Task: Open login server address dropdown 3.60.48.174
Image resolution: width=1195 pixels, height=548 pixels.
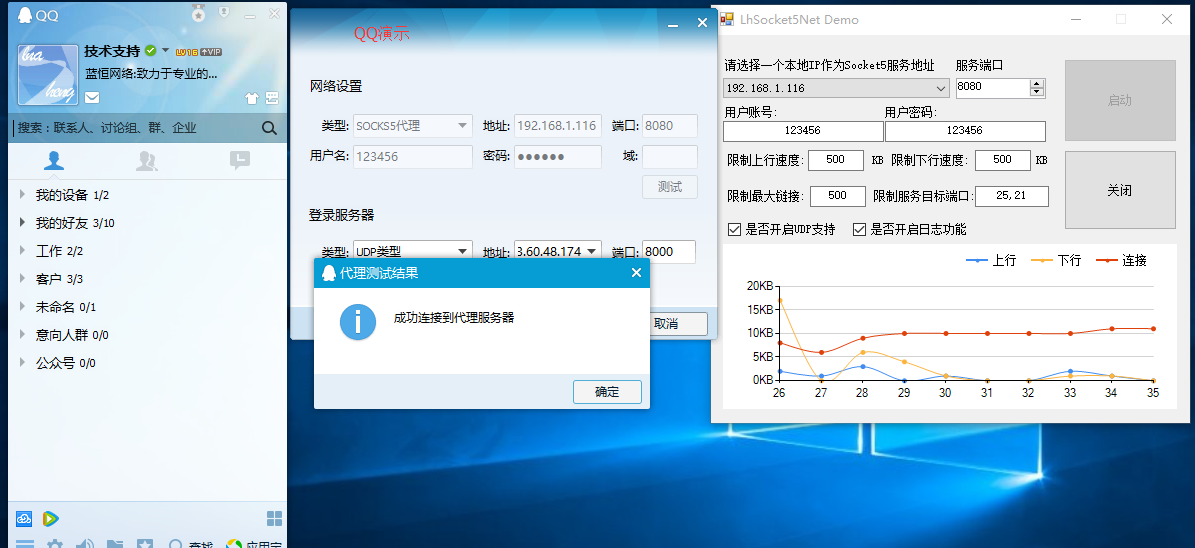Action: 558,252
